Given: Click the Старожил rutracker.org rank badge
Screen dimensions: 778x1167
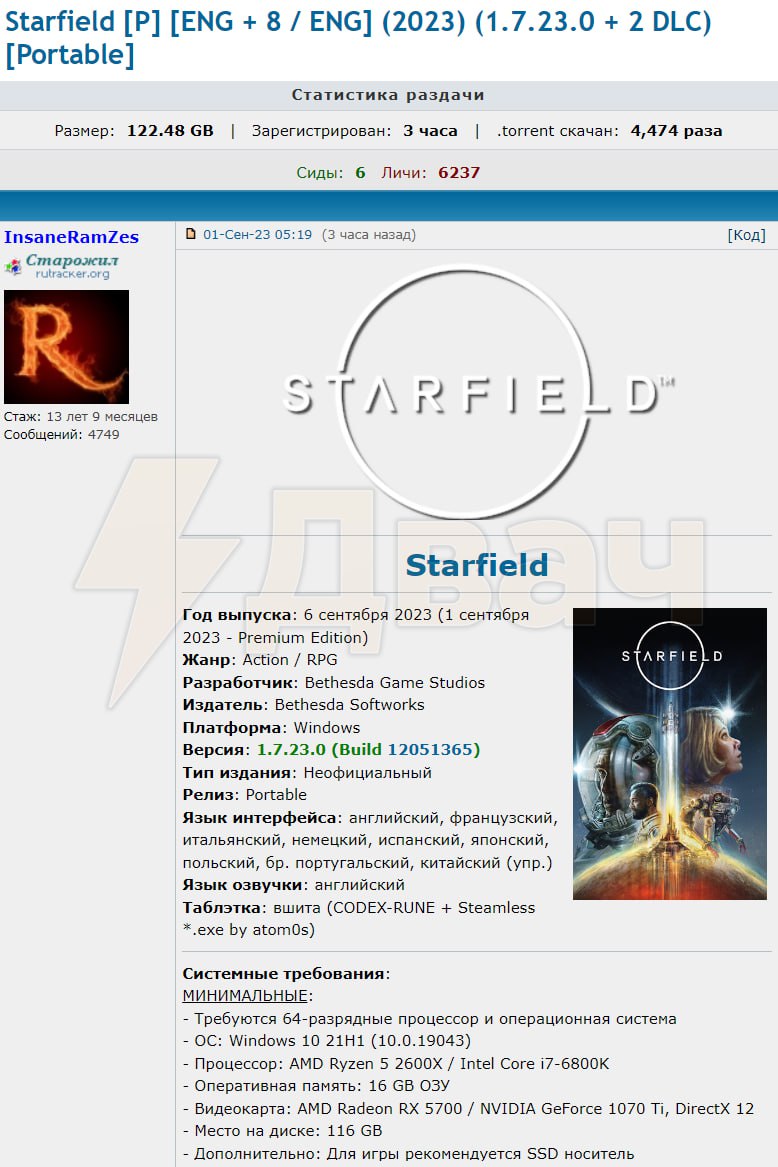Looking at the screenshot, I should tap(62, 266).
